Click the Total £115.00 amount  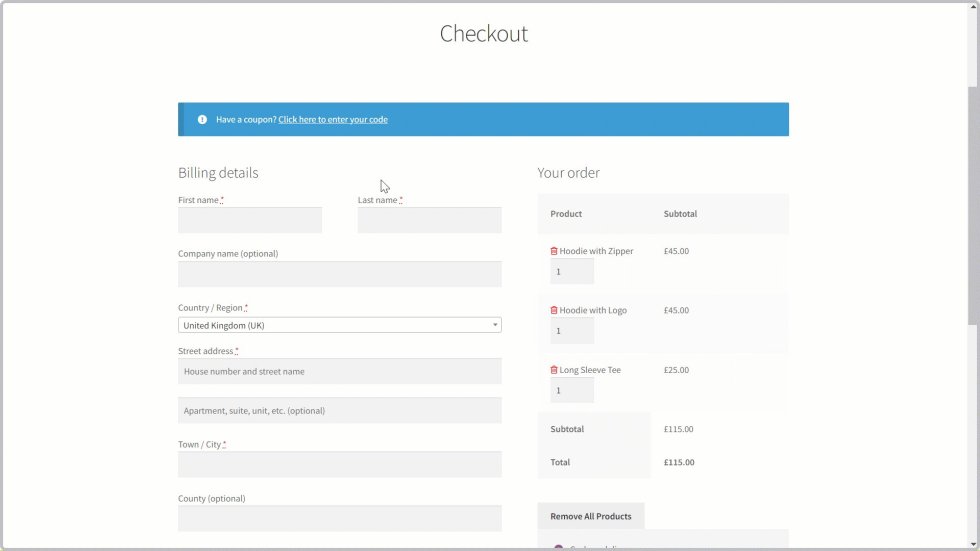click(679, 462)
